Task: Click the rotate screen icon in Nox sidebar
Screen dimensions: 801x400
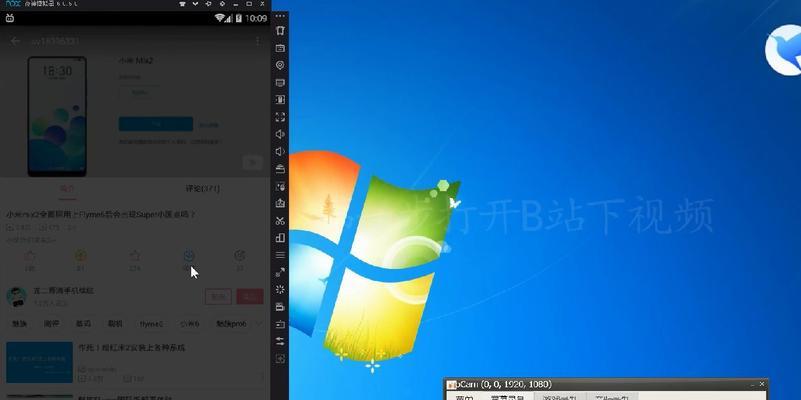Action: pyautogui.click(x=280, y=100)
